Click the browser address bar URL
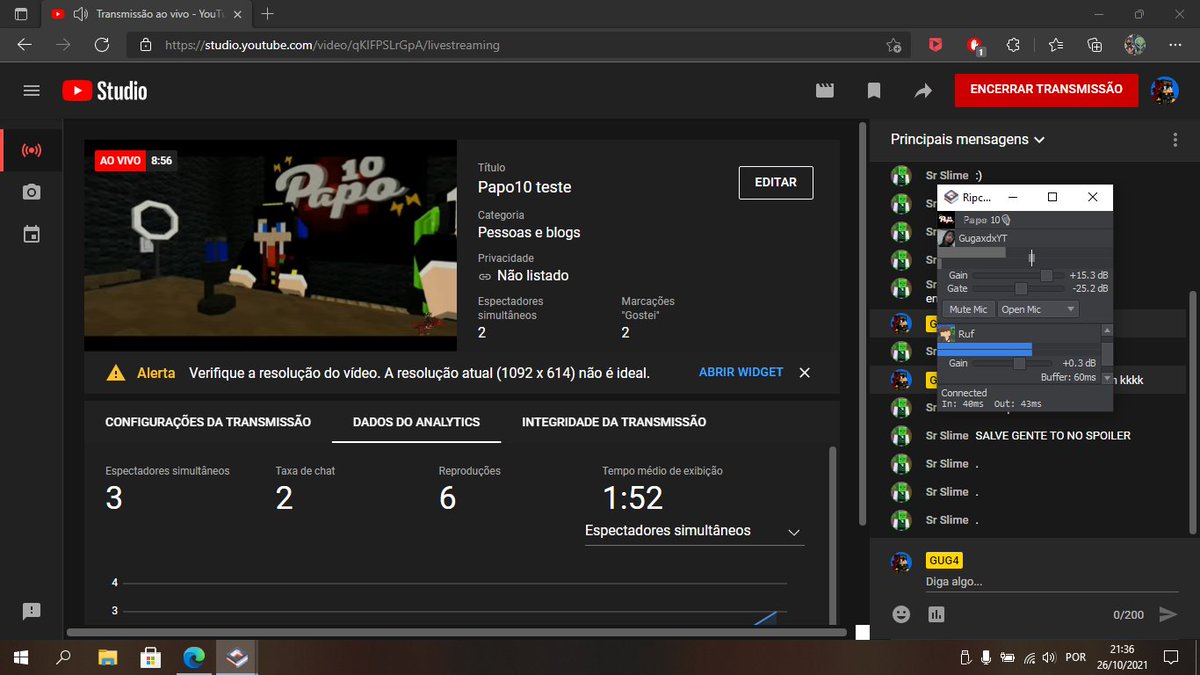 (332, 45)
